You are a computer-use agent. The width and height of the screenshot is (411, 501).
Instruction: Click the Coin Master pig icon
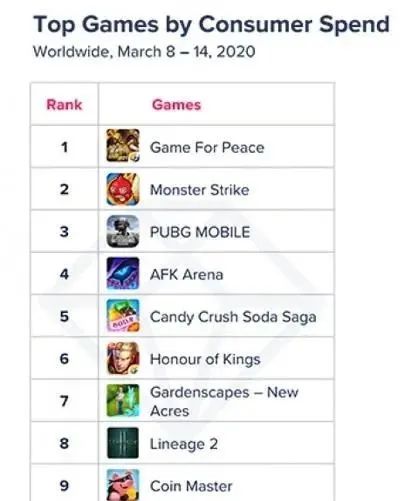tap(123, 485)
